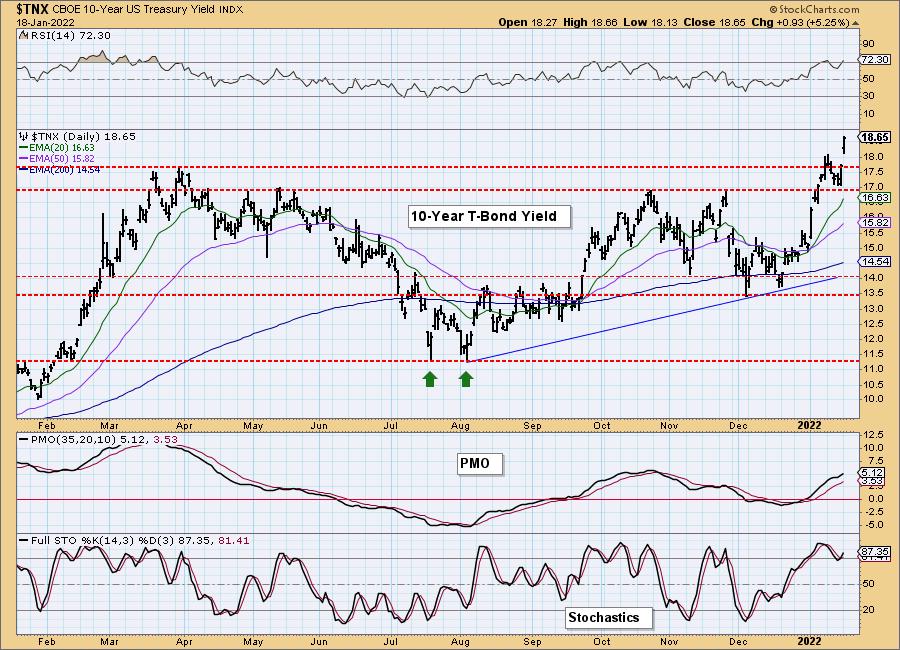
Task: Click the right green up-arrow under August low
Action: coord(465,379)
